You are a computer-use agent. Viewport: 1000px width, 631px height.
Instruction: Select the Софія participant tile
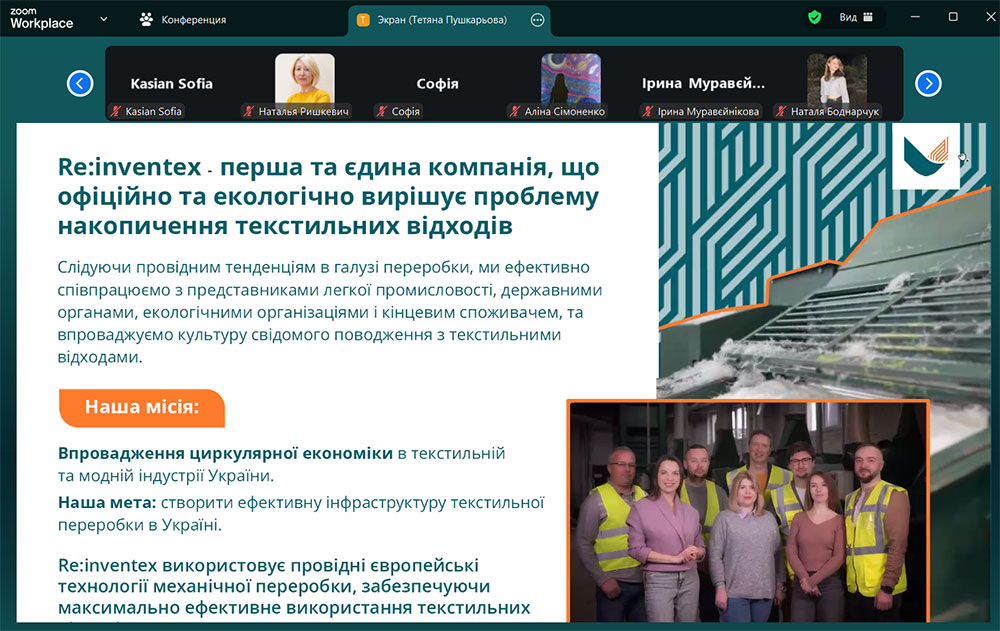(x=437, y=83)
